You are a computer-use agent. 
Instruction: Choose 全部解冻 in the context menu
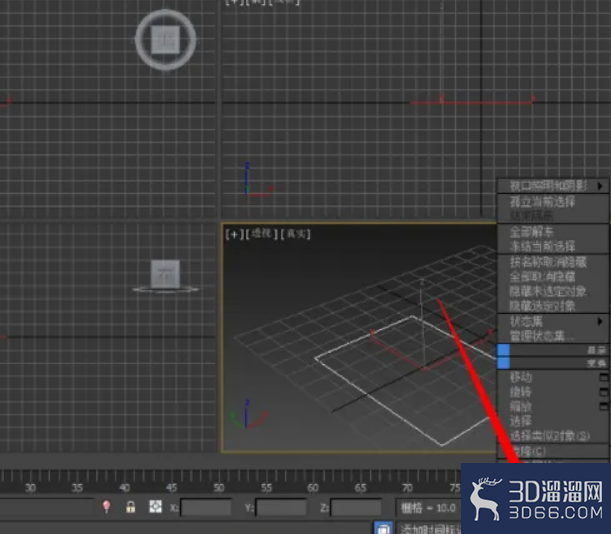coord(532,232)
